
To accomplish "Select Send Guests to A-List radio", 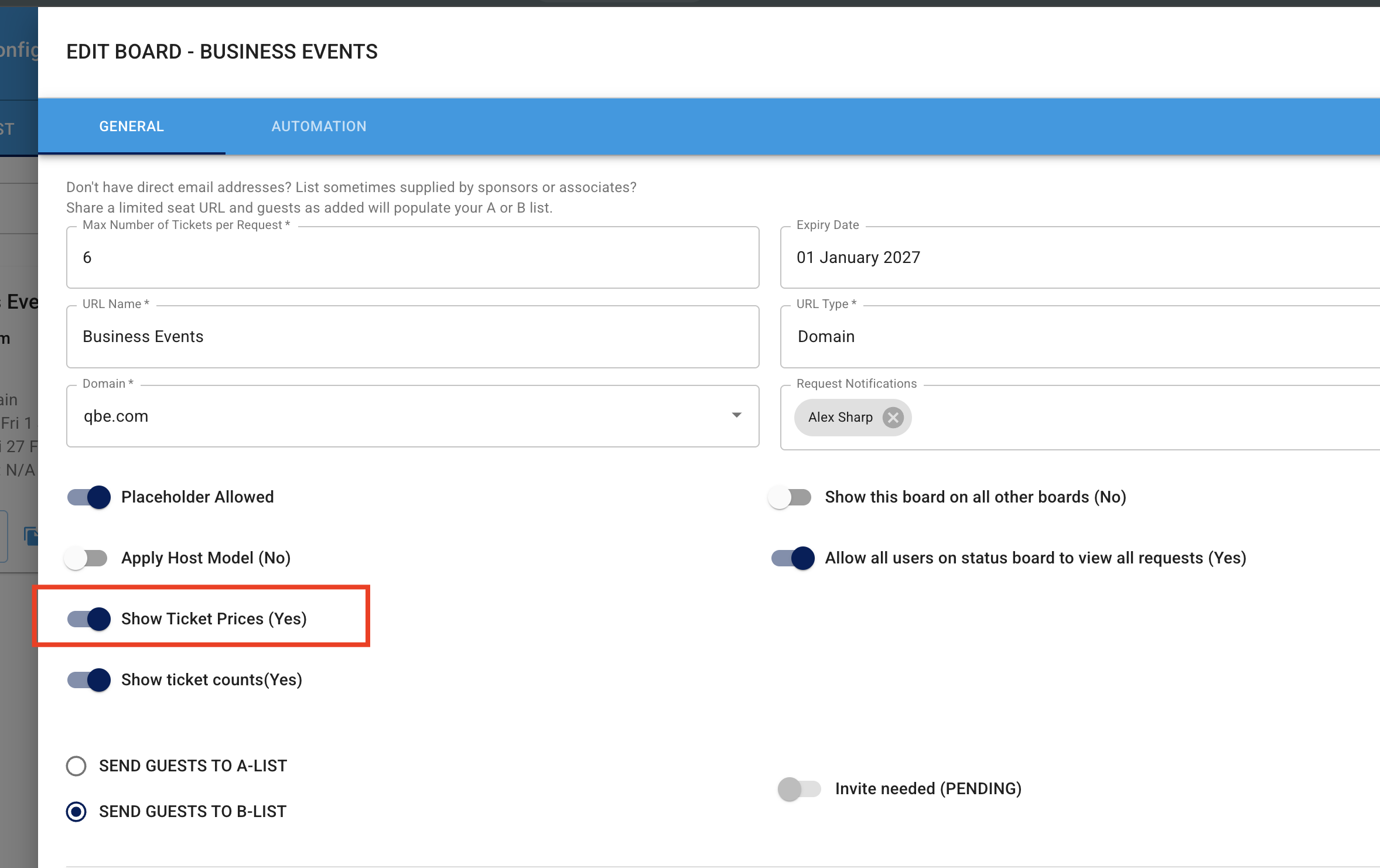I will 76,766.
